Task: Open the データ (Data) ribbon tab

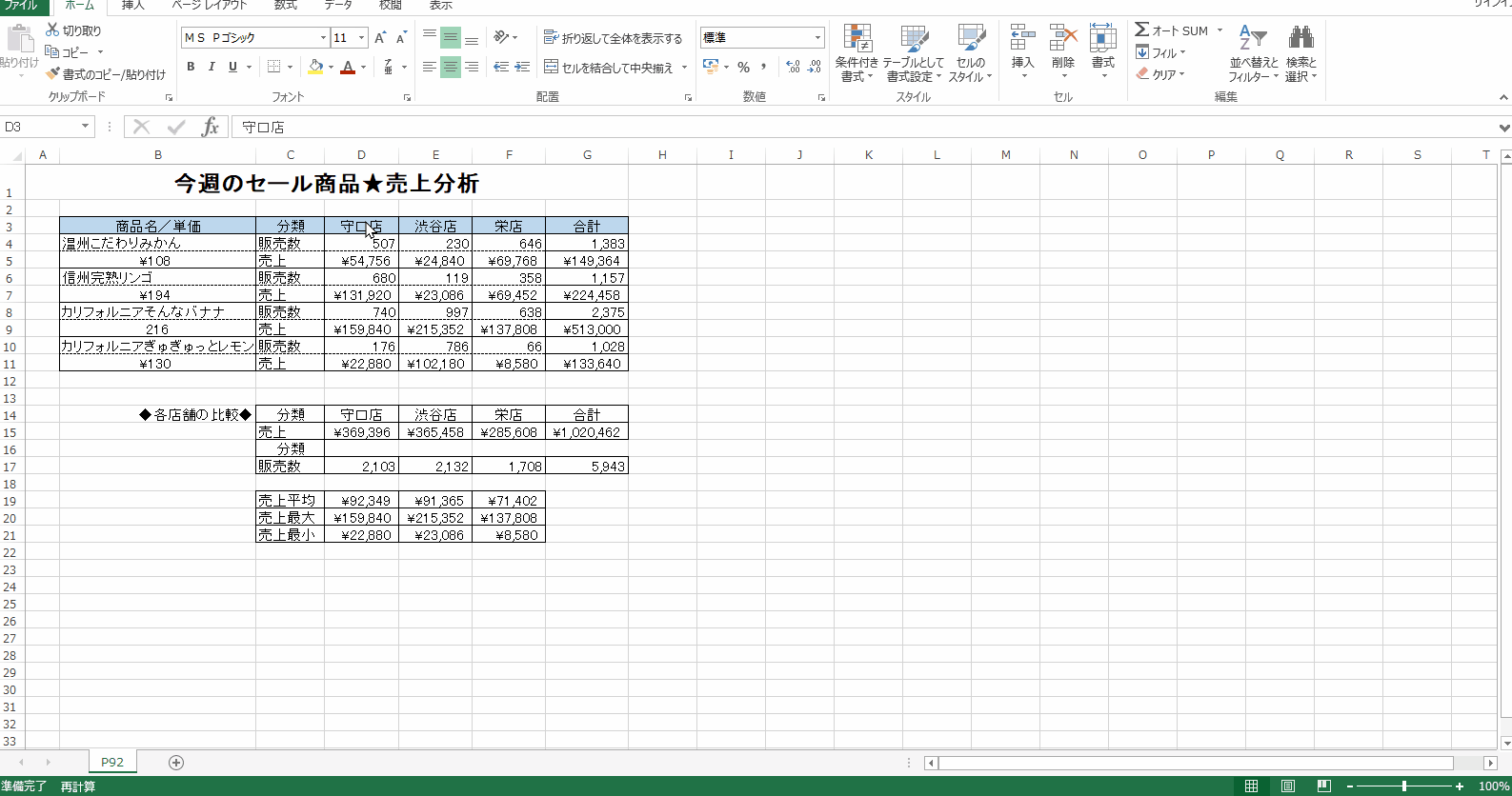Action: pos(338,6)
